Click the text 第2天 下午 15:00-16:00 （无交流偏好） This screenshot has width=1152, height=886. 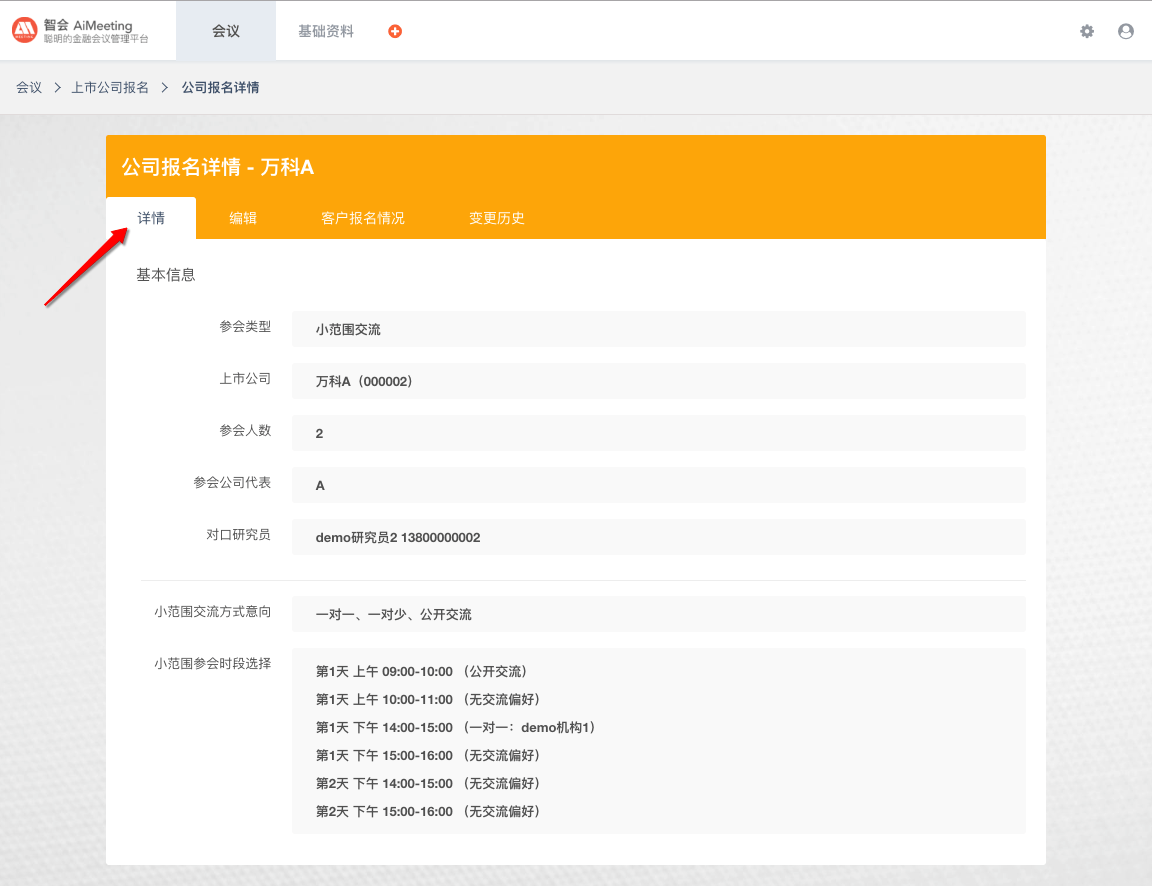[429, 811]
